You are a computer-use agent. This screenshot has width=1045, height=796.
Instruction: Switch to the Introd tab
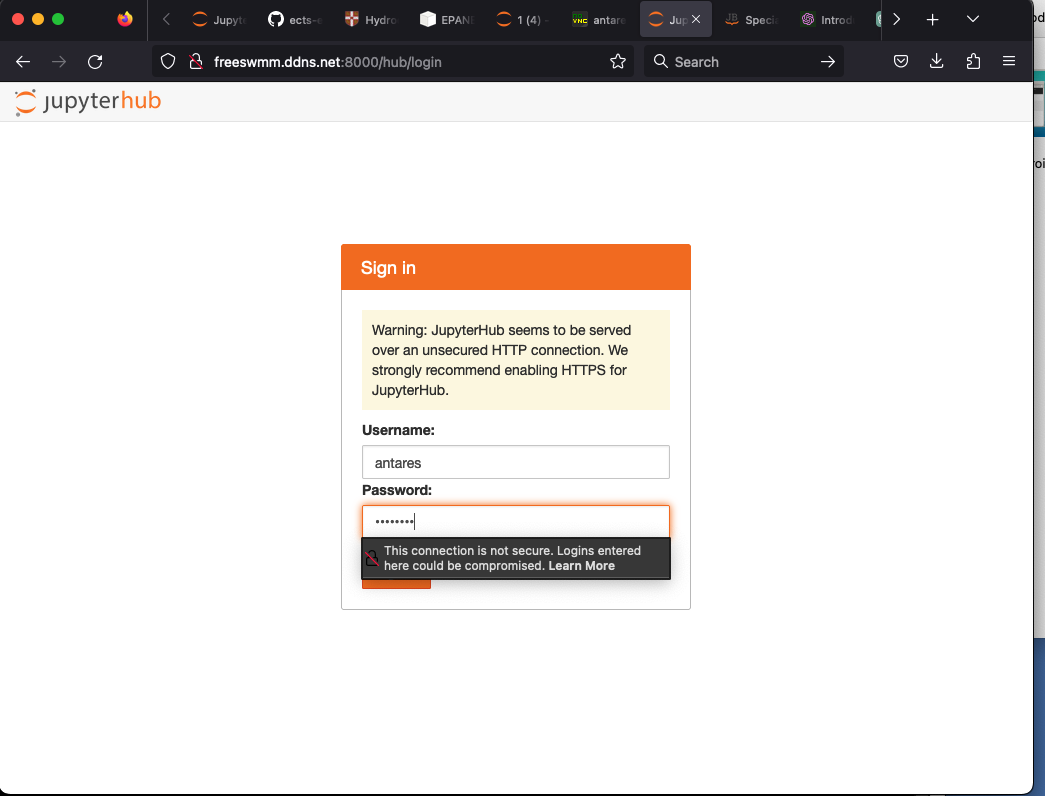point(827,20)
